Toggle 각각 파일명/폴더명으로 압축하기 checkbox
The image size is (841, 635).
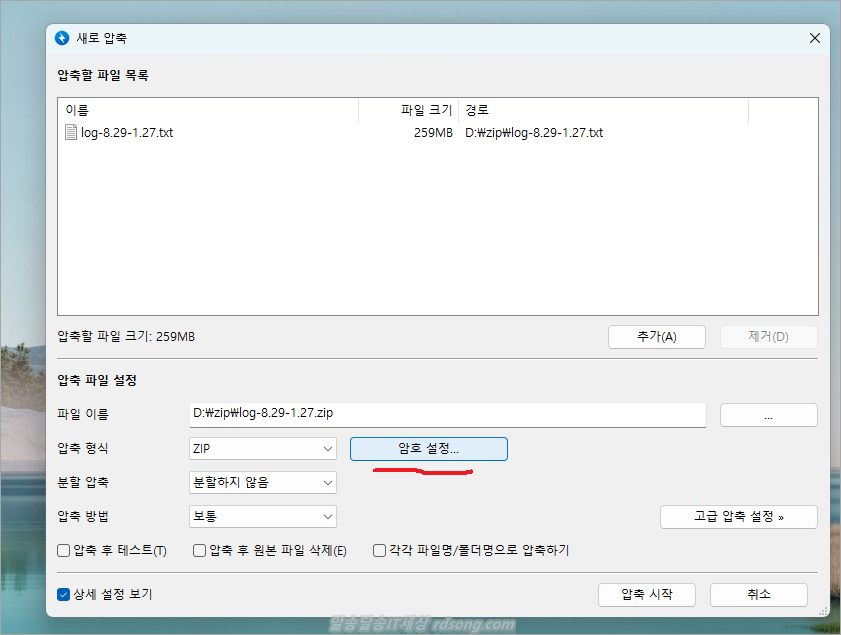380,550
